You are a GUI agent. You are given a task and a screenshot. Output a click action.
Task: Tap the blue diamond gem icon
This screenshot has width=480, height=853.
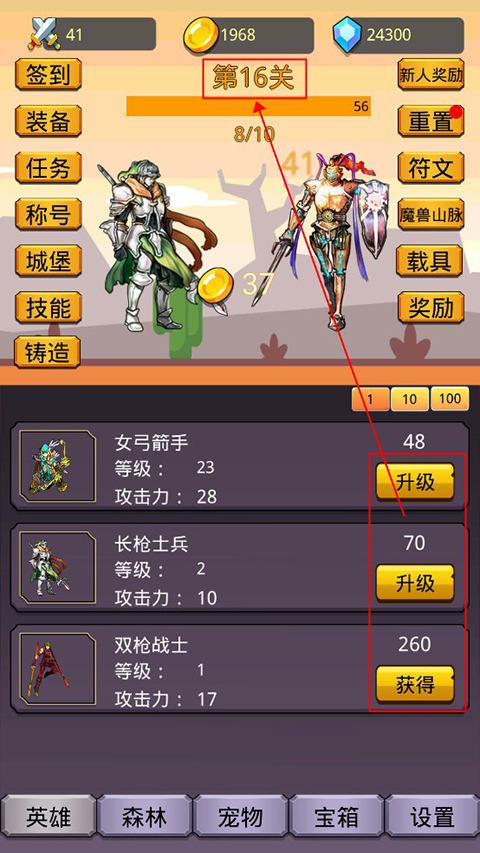[348, 34]
